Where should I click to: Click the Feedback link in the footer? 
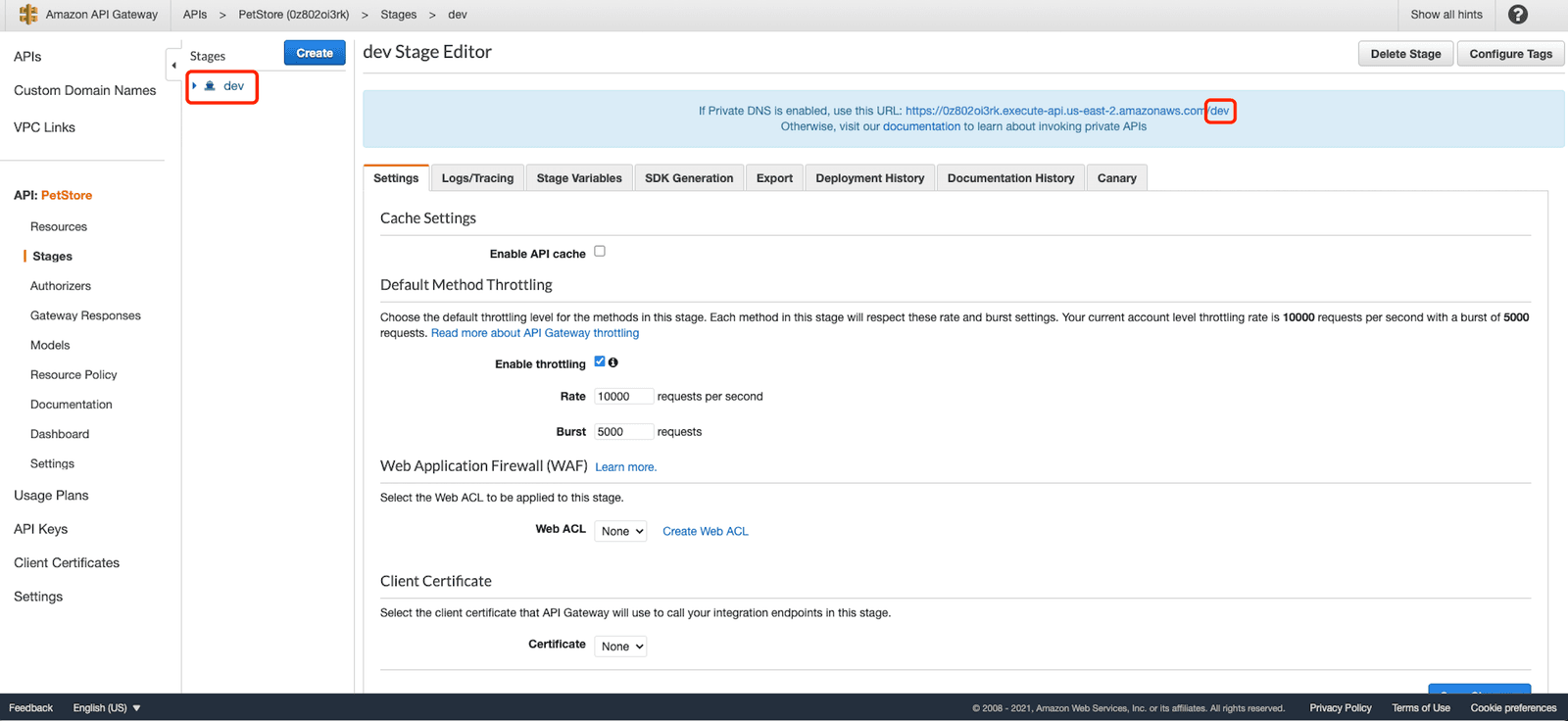point(30,708)
